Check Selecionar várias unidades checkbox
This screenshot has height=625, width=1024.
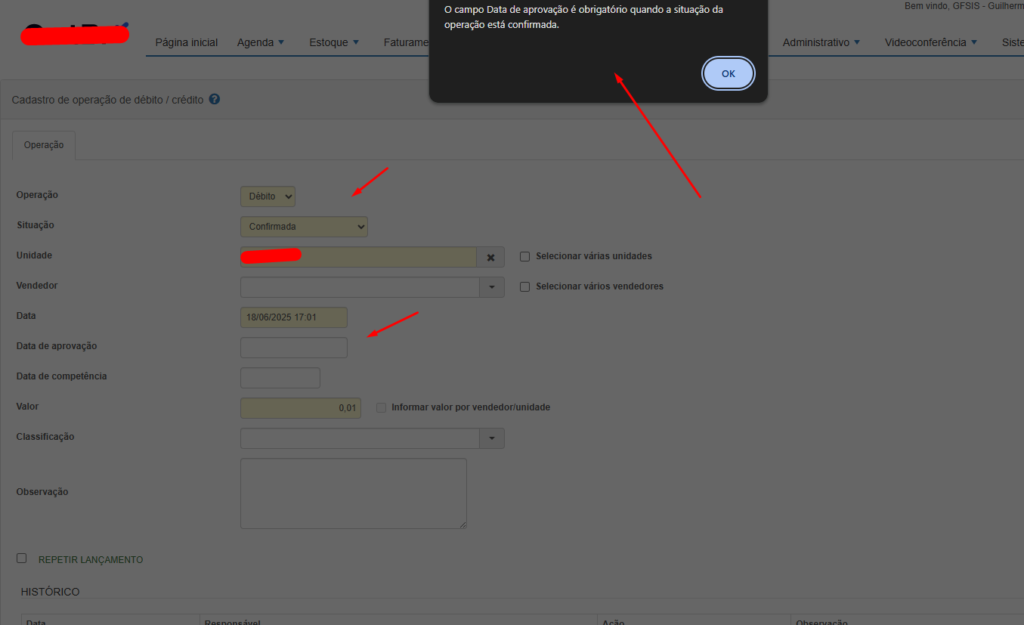point(525,257)
